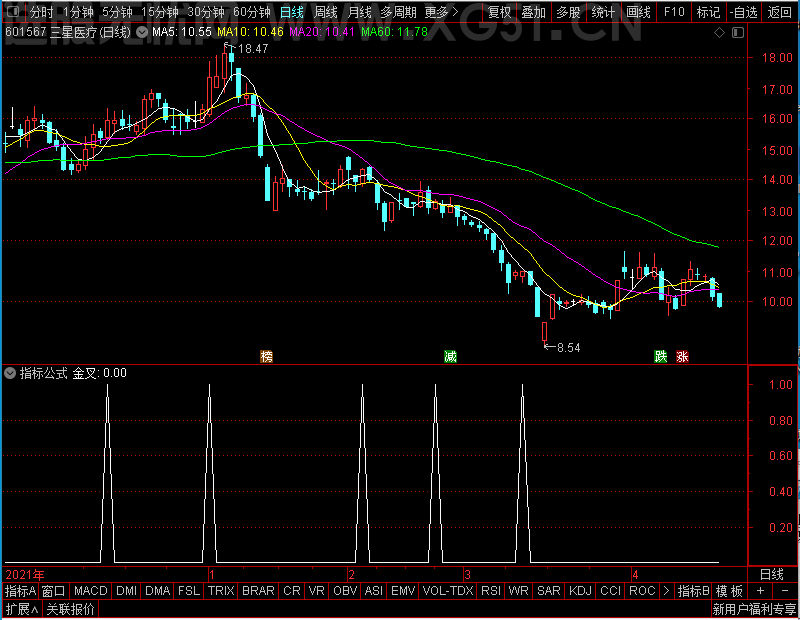Click the minus zoom-out button
The height and width of the screenshot is (620, 800).
click(x=785, y=591)
